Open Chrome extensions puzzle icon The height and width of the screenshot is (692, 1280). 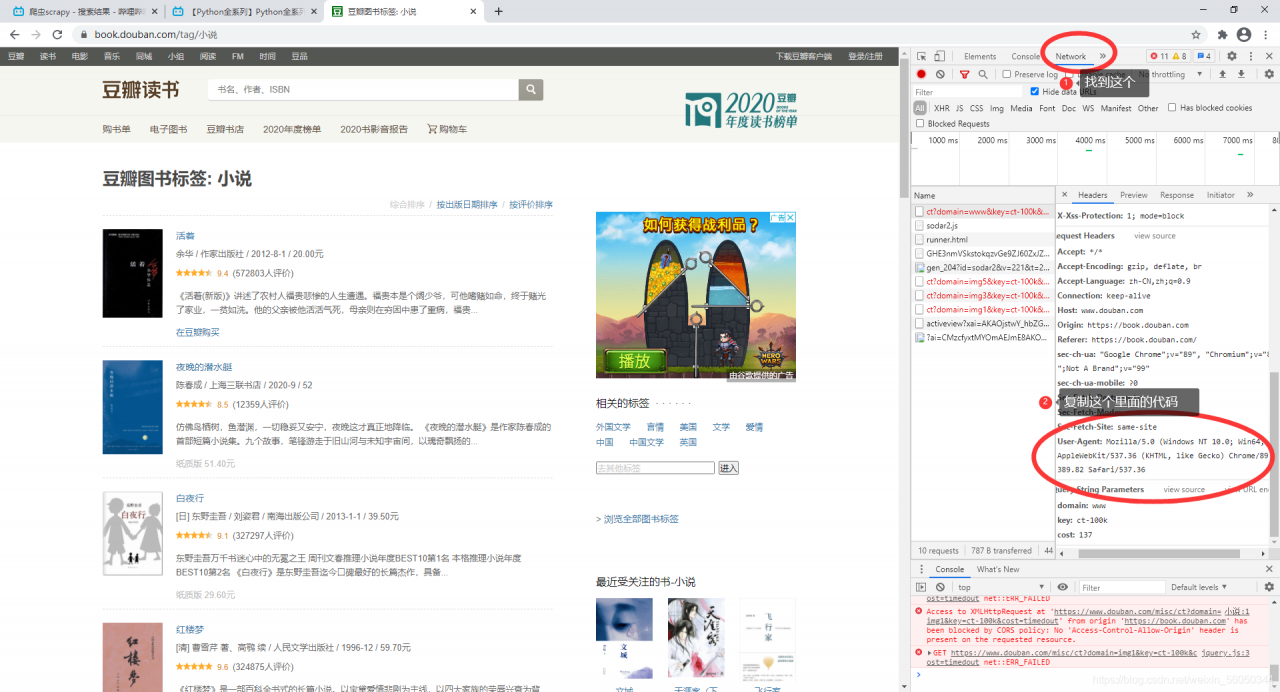(x=1222, y=34)
